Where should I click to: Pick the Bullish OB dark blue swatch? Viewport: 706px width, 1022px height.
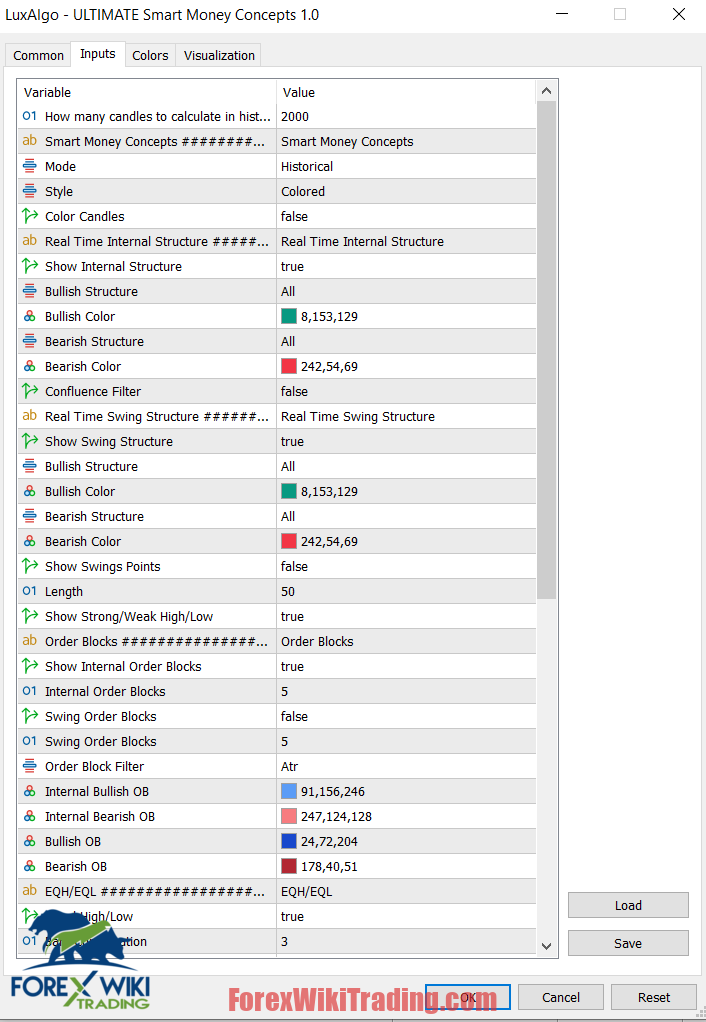289,841
